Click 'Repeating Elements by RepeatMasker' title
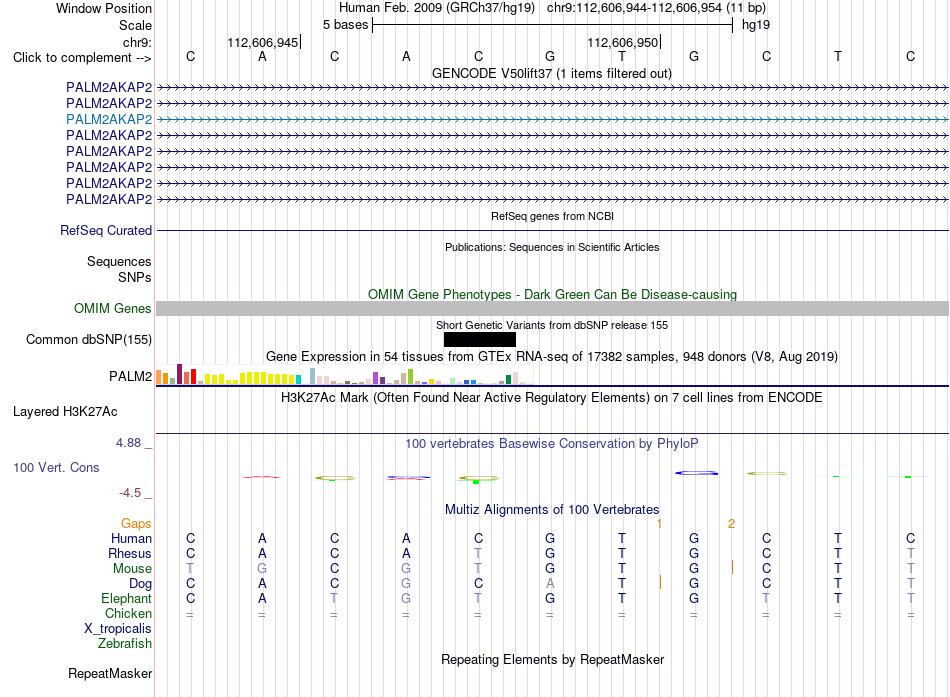Screen dimensions: 950x697 (553, 659)
